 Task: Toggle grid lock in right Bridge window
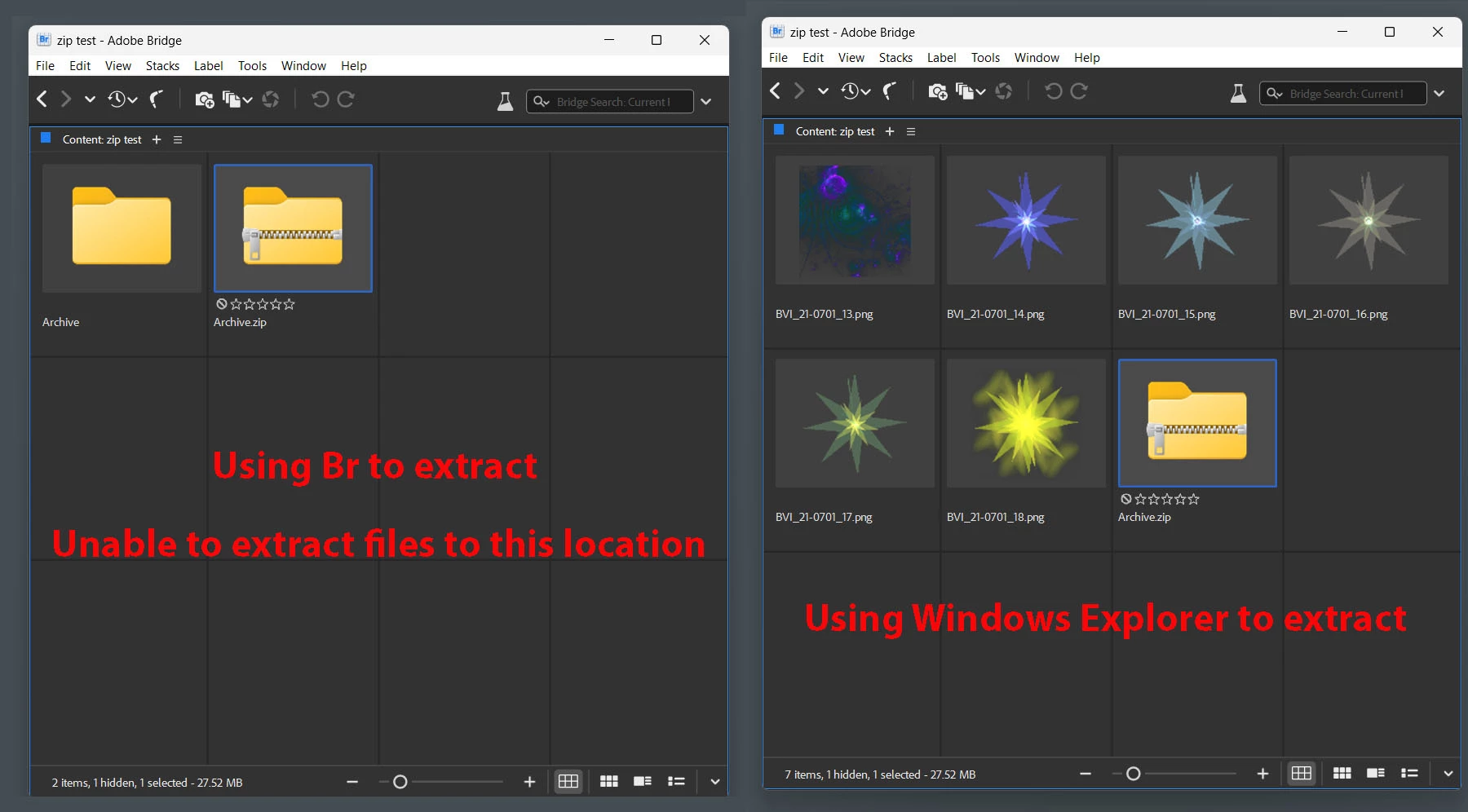[1302, 774]
